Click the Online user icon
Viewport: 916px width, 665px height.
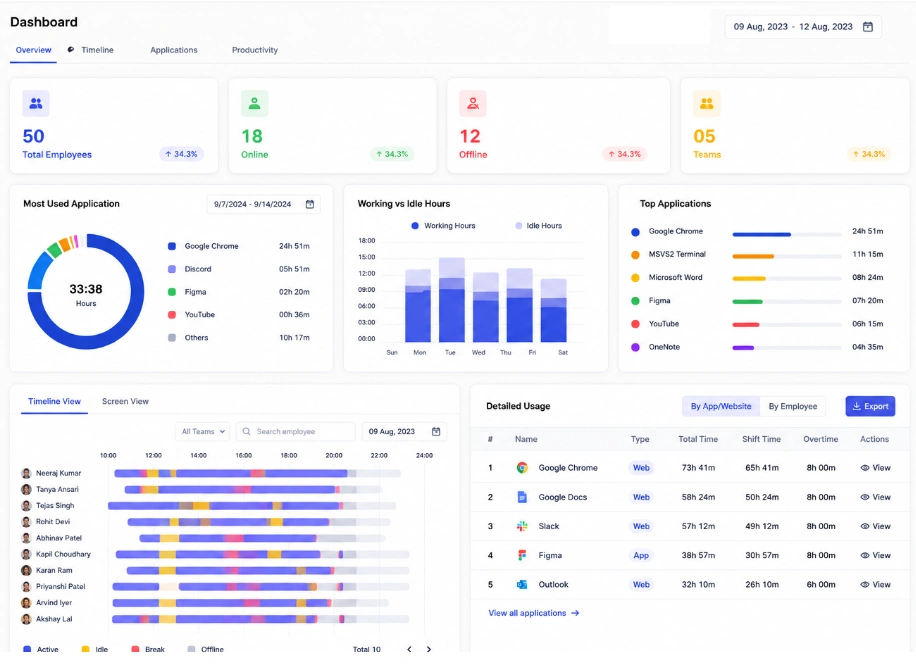[254, 103]
